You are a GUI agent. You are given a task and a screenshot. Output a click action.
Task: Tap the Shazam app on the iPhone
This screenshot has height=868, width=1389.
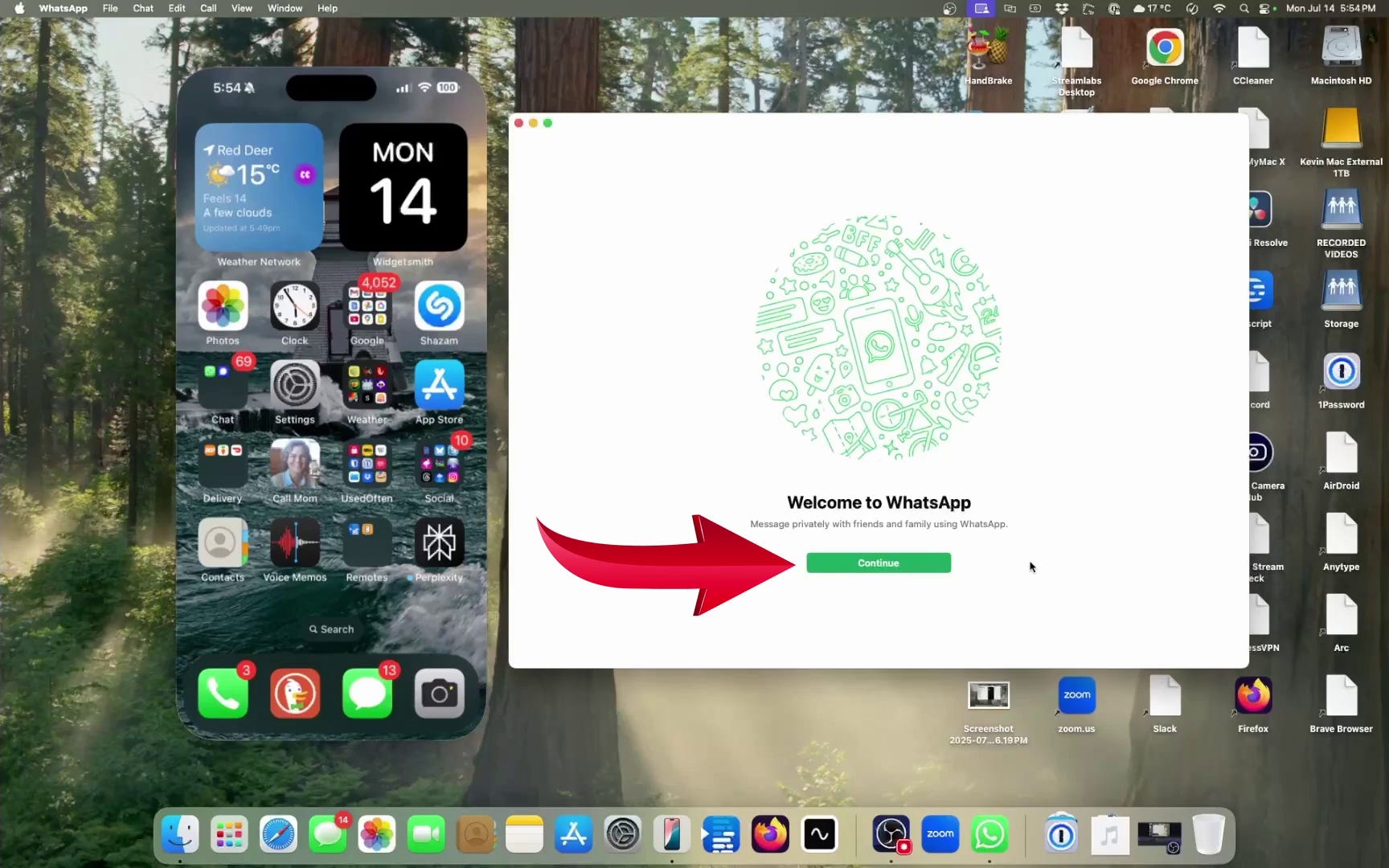click(x=440, y=306)
